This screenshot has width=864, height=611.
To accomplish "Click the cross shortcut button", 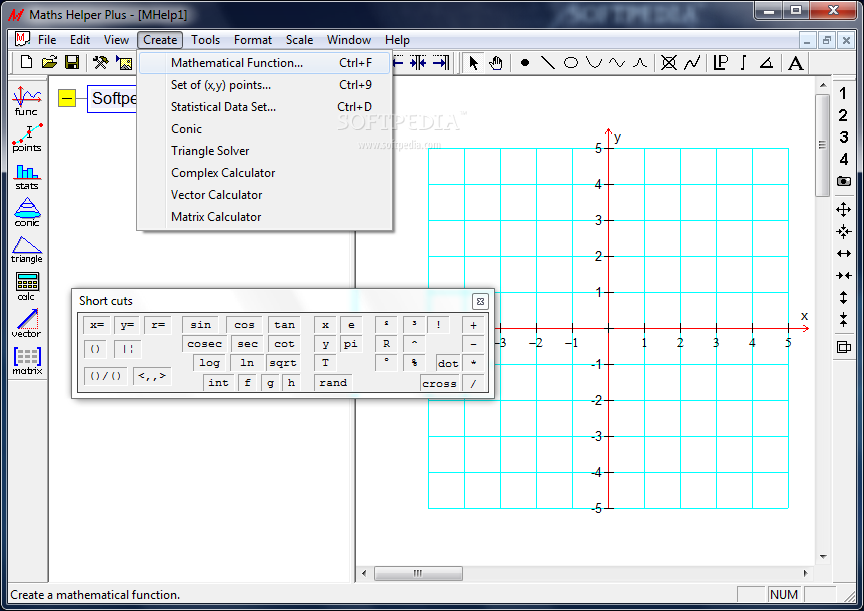I will point(439,383).
